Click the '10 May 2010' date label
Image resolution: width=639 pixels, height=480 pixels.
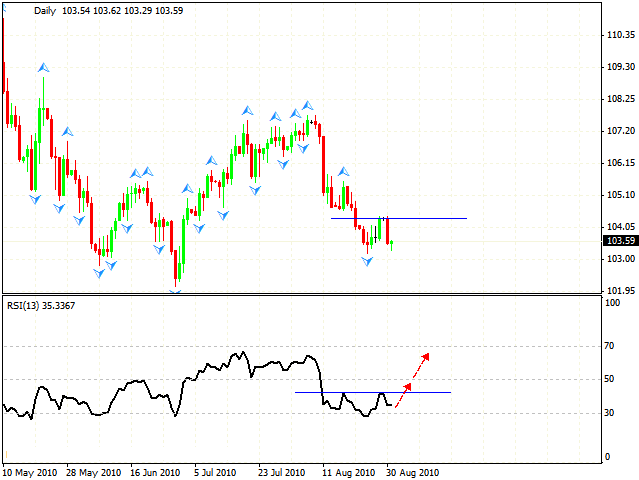coord(30,473)
